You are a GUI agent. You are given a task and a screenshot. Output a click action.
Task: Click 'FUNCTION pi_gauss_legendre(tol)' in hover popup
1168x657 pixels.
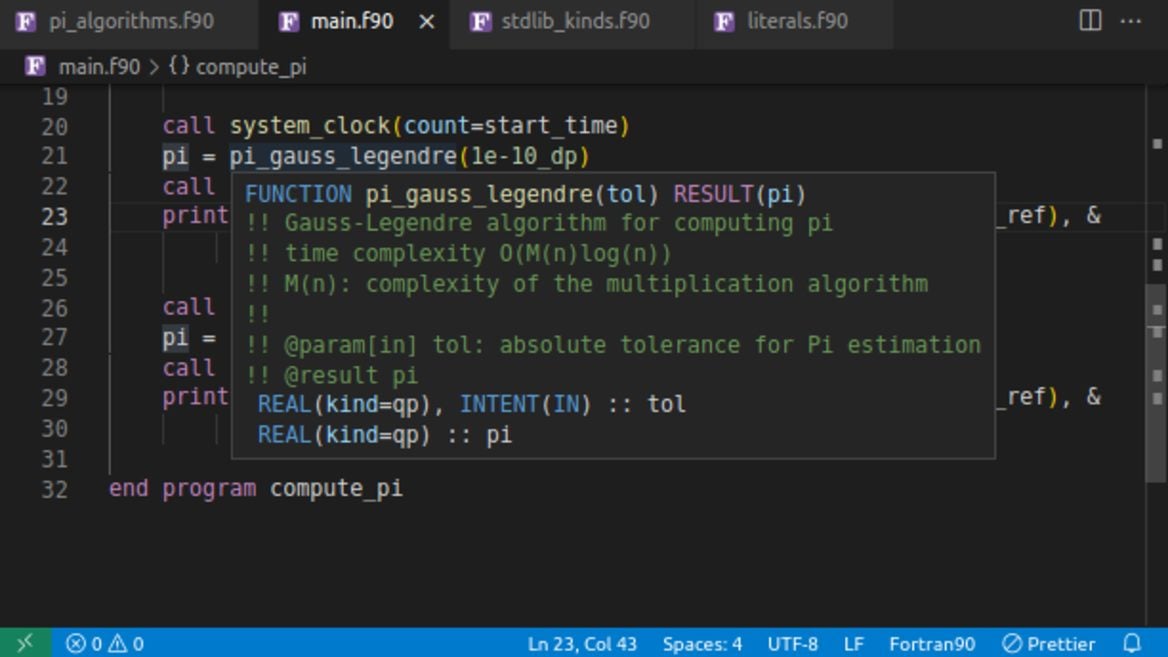coord(451,194)
